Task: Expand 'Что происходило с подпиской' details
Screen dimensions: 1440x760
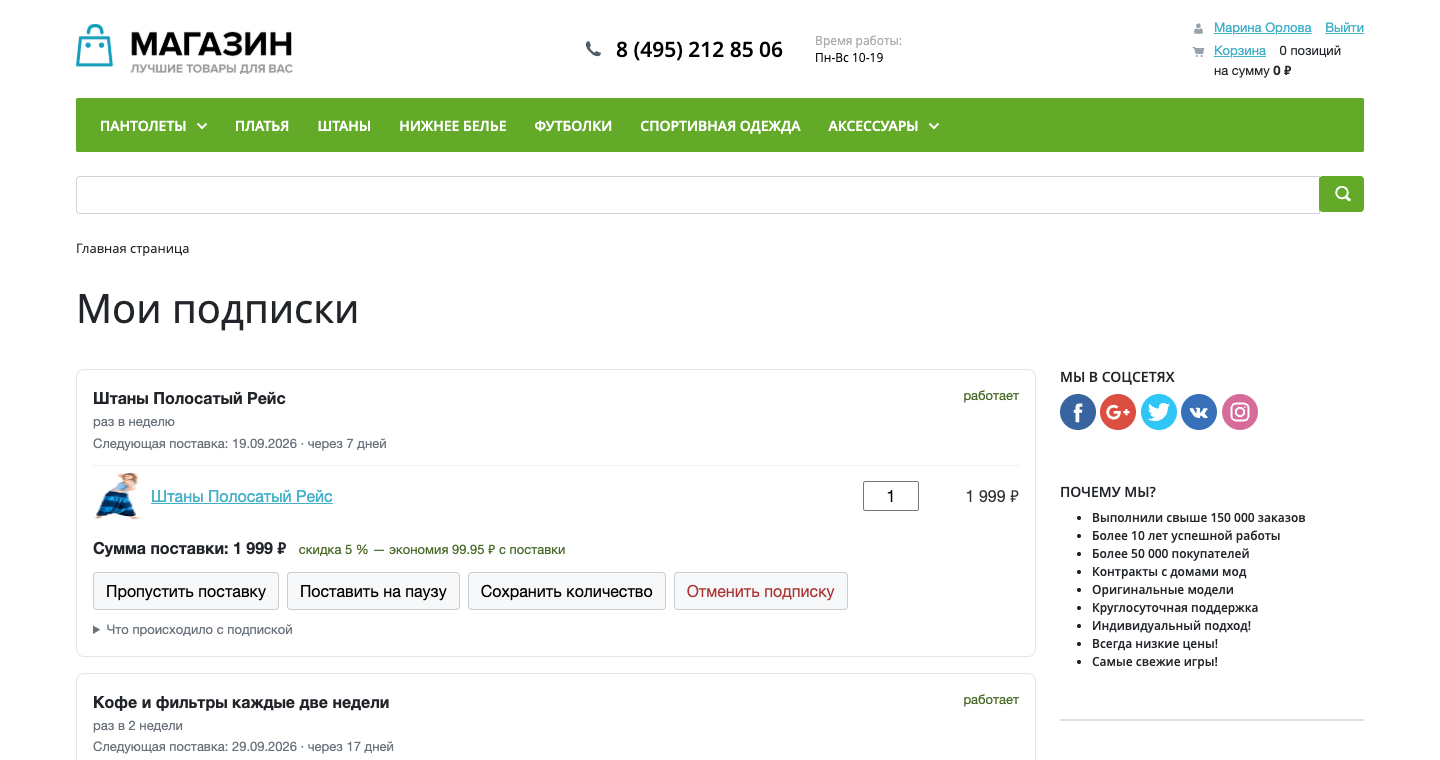Action: [x=193, y=630]
